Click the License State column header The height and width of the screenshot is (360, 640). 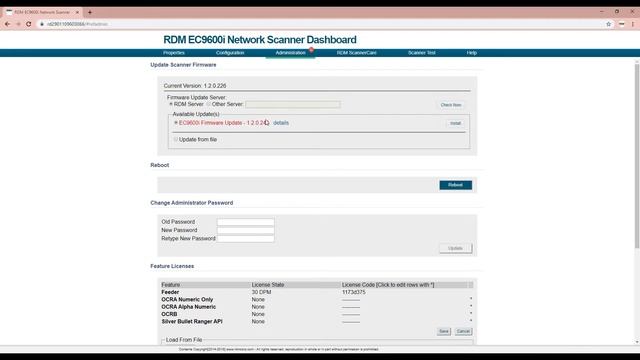click(268, 285)
